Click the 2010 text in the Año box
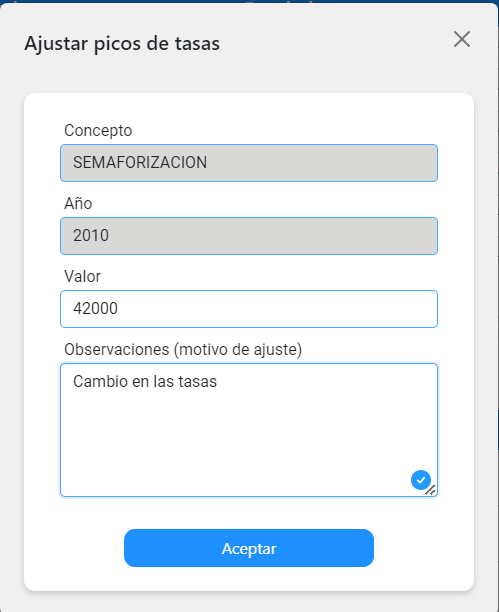 [x=91, y=235]
